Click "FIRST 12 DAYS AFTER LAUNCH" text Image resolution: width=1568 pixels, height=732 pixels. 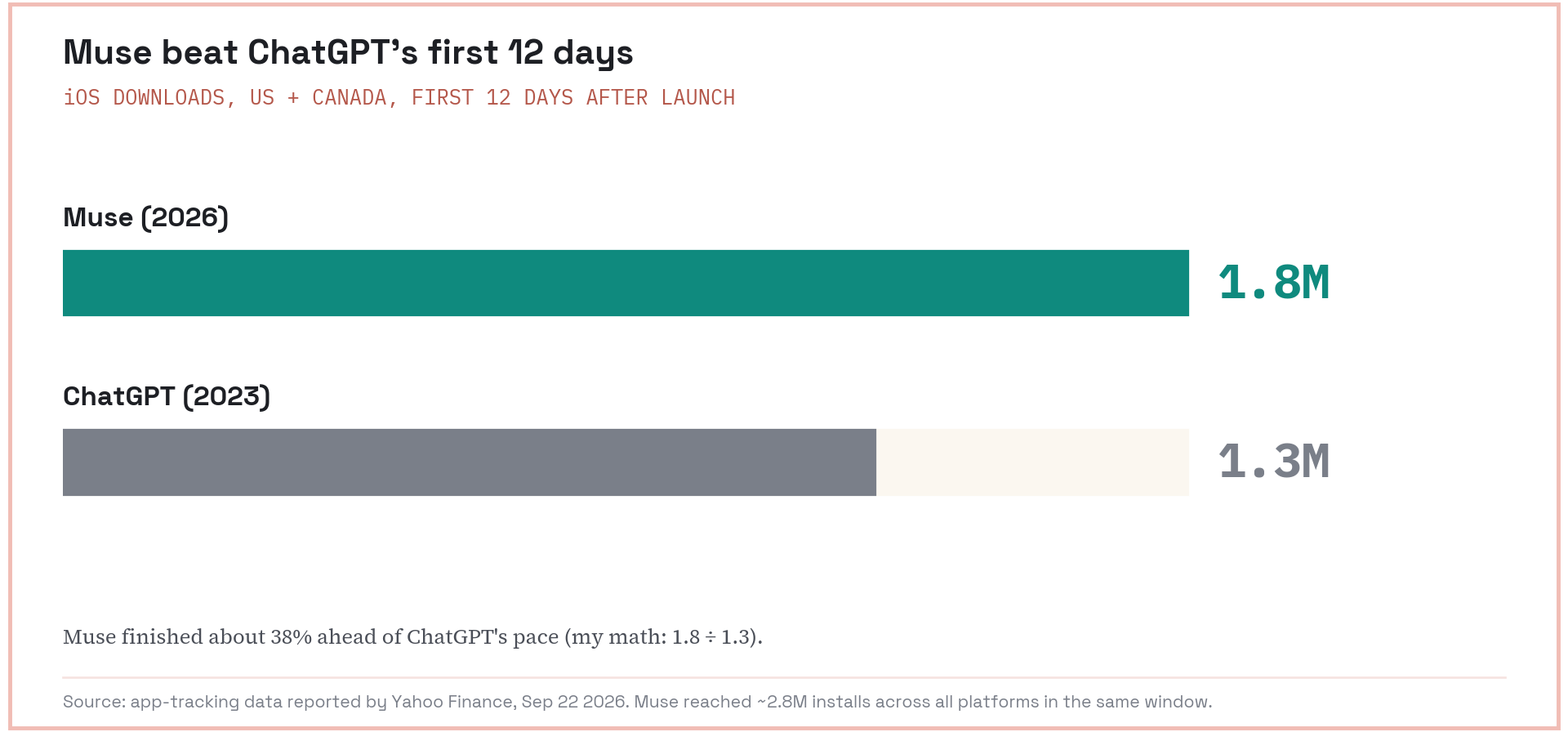(x=573, y=98)
